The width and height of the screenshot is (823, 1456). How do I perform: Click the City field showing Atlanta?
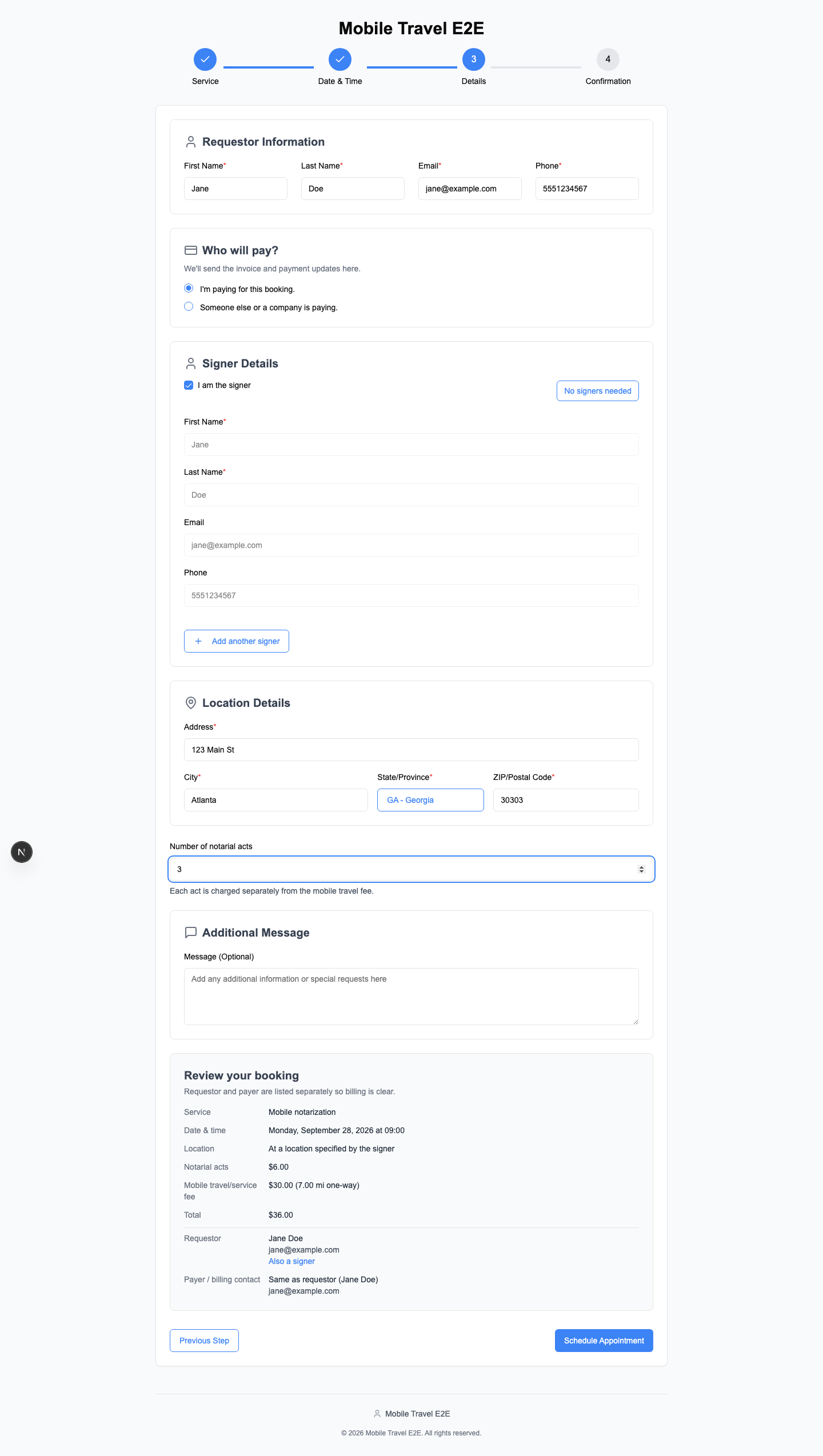click(276, 800)
